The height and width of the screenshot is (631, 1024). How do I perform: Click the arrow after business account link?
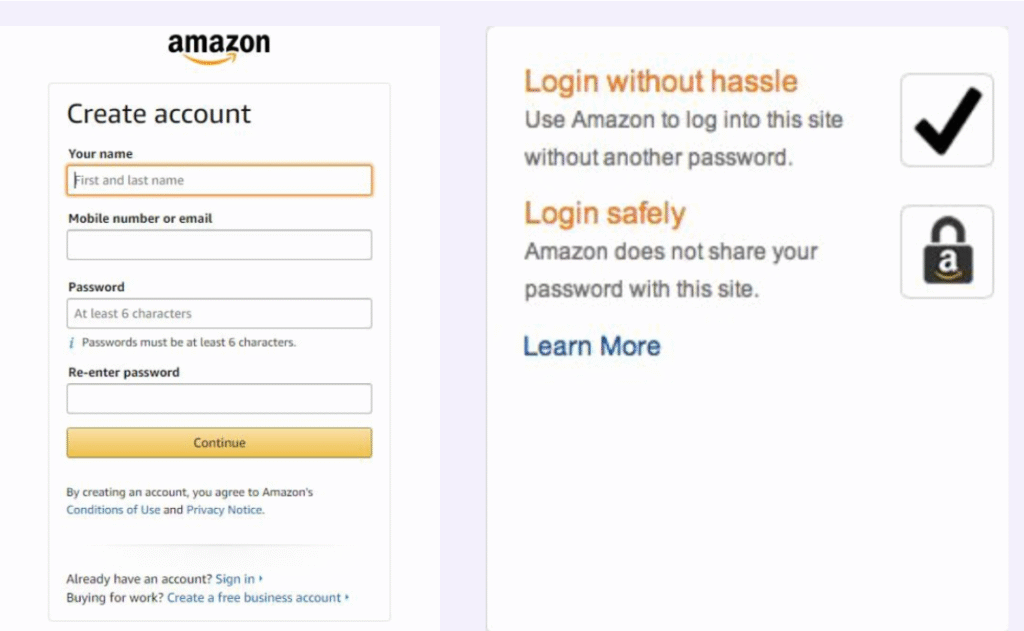pos(347,598)
